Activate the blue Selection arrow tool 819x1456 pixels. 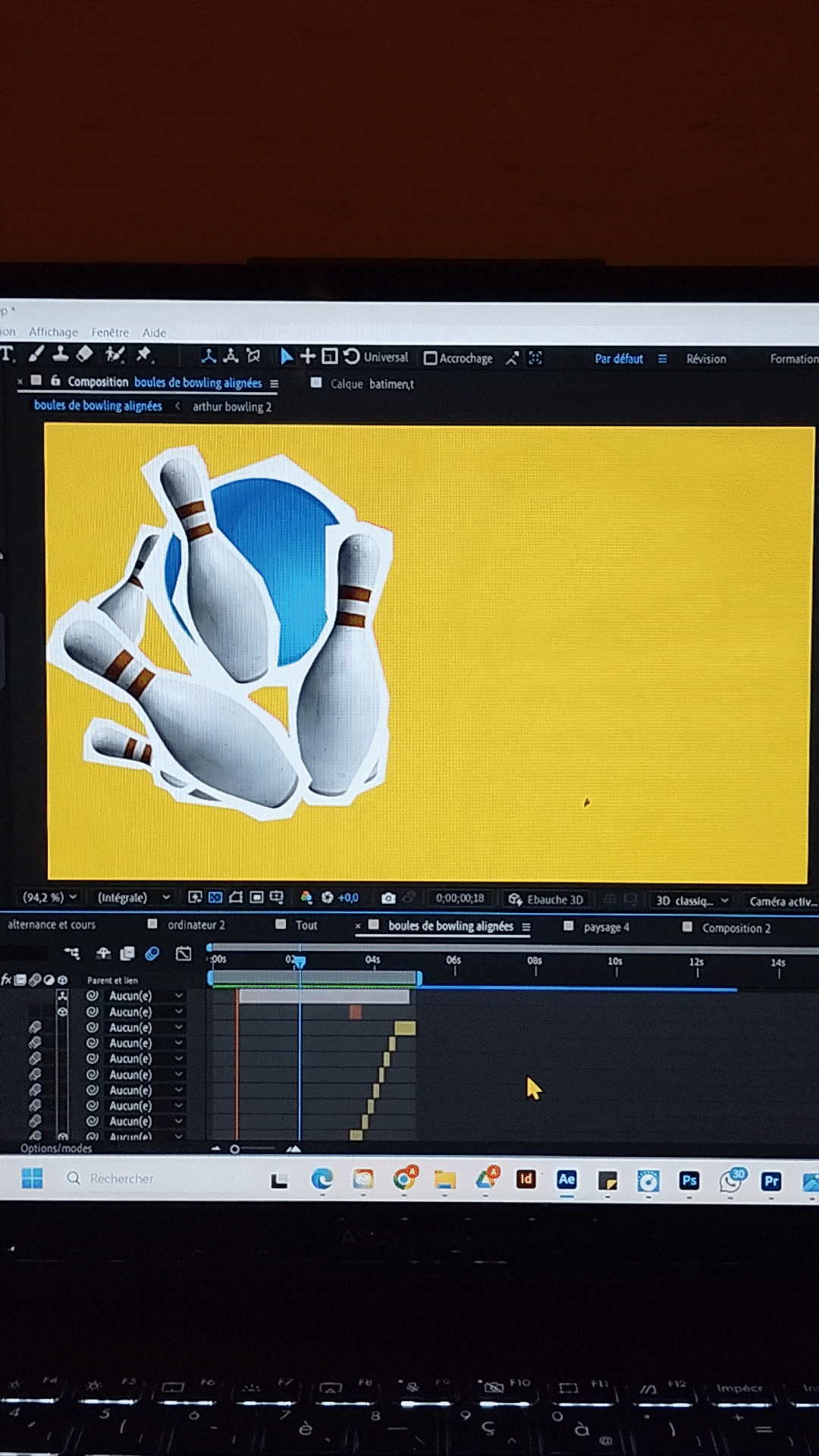point(286,356)
